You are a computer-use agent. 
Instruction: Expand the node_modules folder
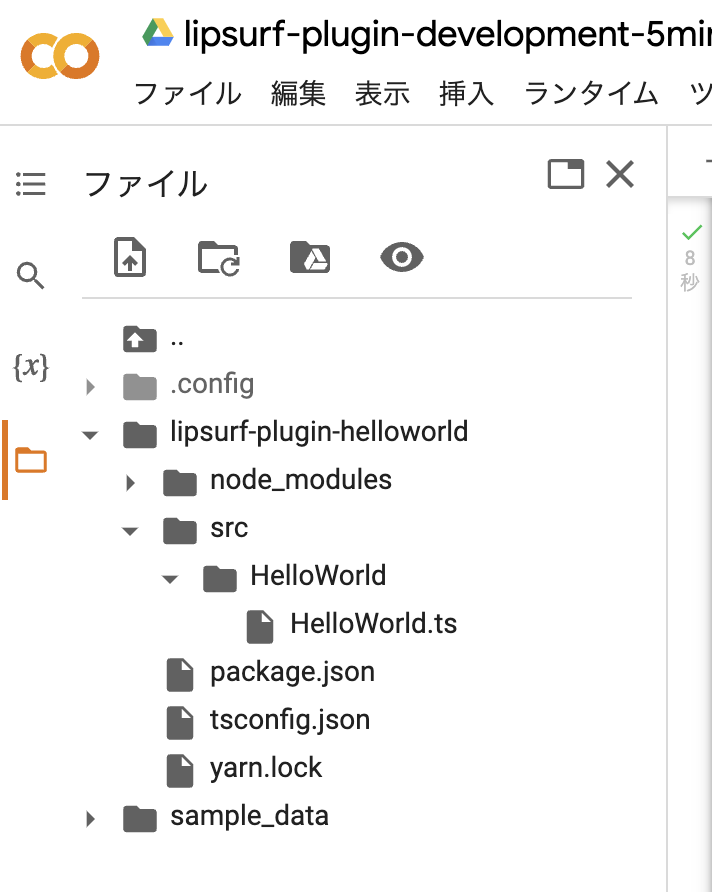tap(130, 481)
